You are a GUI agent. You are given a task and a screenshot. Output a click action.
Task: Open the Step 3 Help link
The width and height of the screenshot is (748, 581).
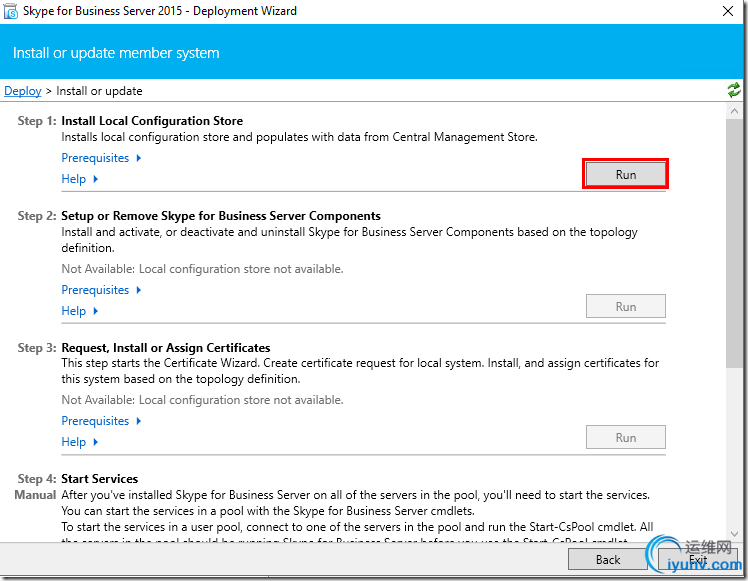click(x=73, y=442)
